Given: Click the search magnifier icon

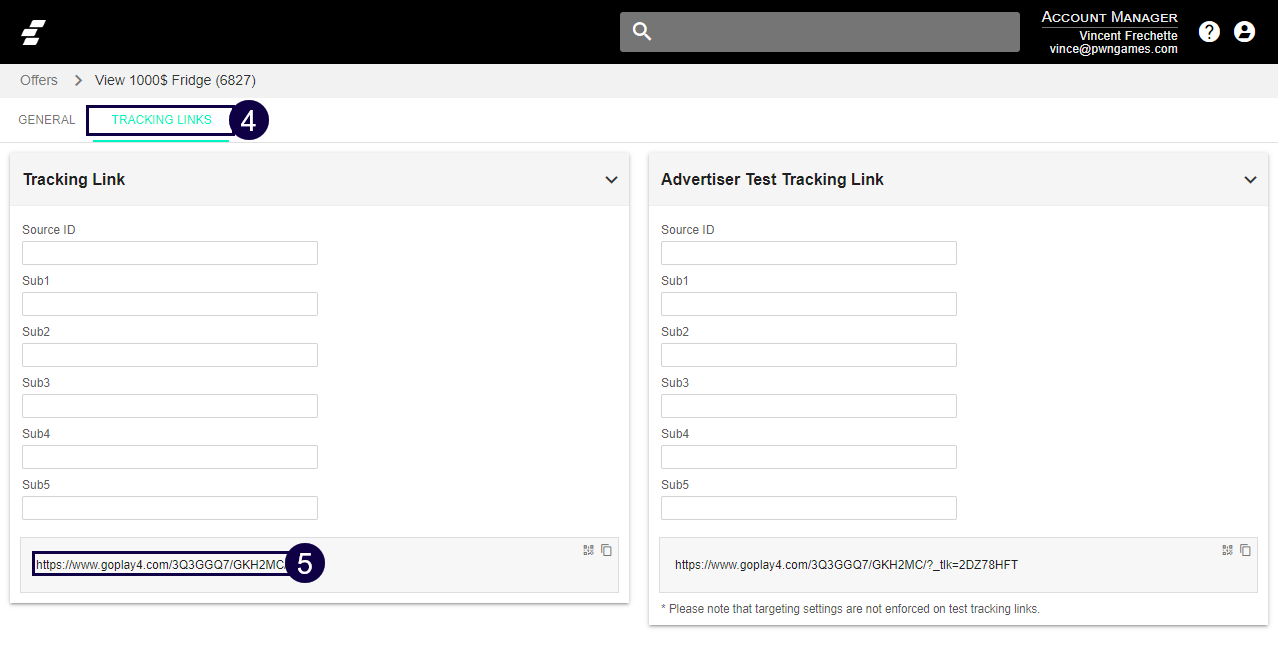Looking at the screenshot, I should point(642,32).
